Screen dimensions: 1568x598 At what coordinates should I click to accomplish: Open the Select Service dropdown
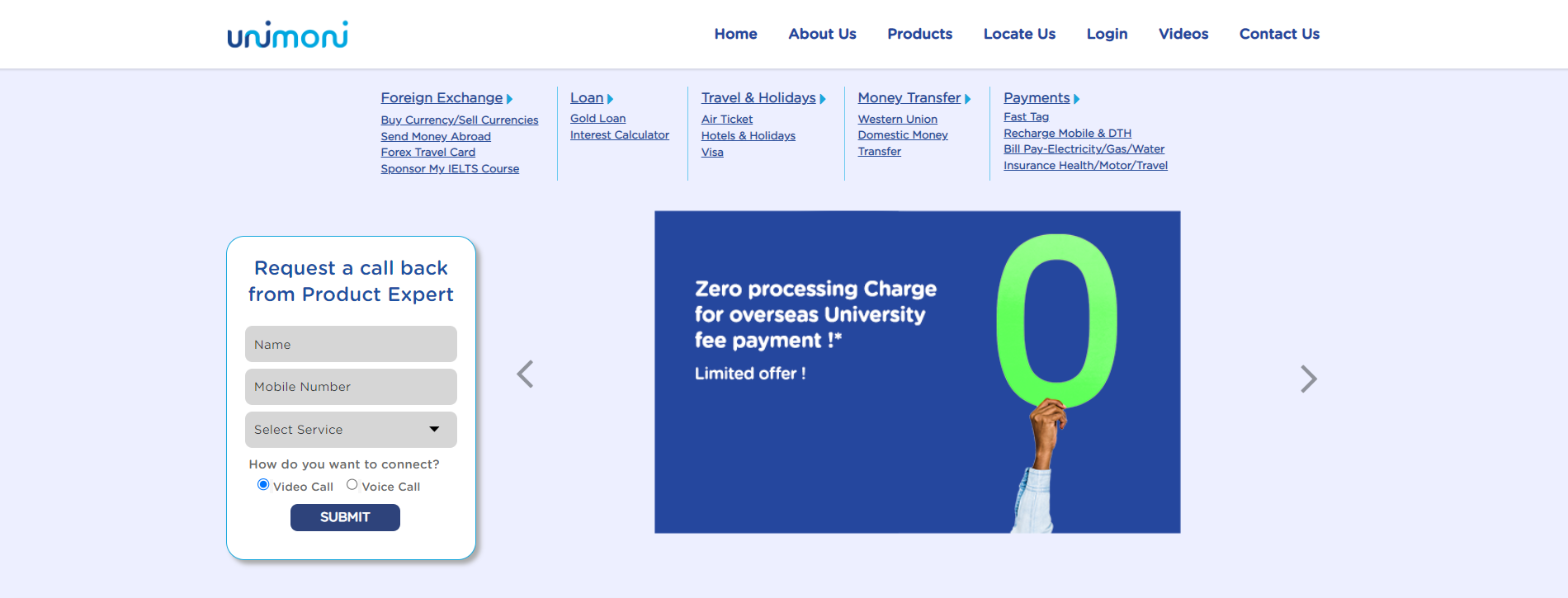click(351, 430)
